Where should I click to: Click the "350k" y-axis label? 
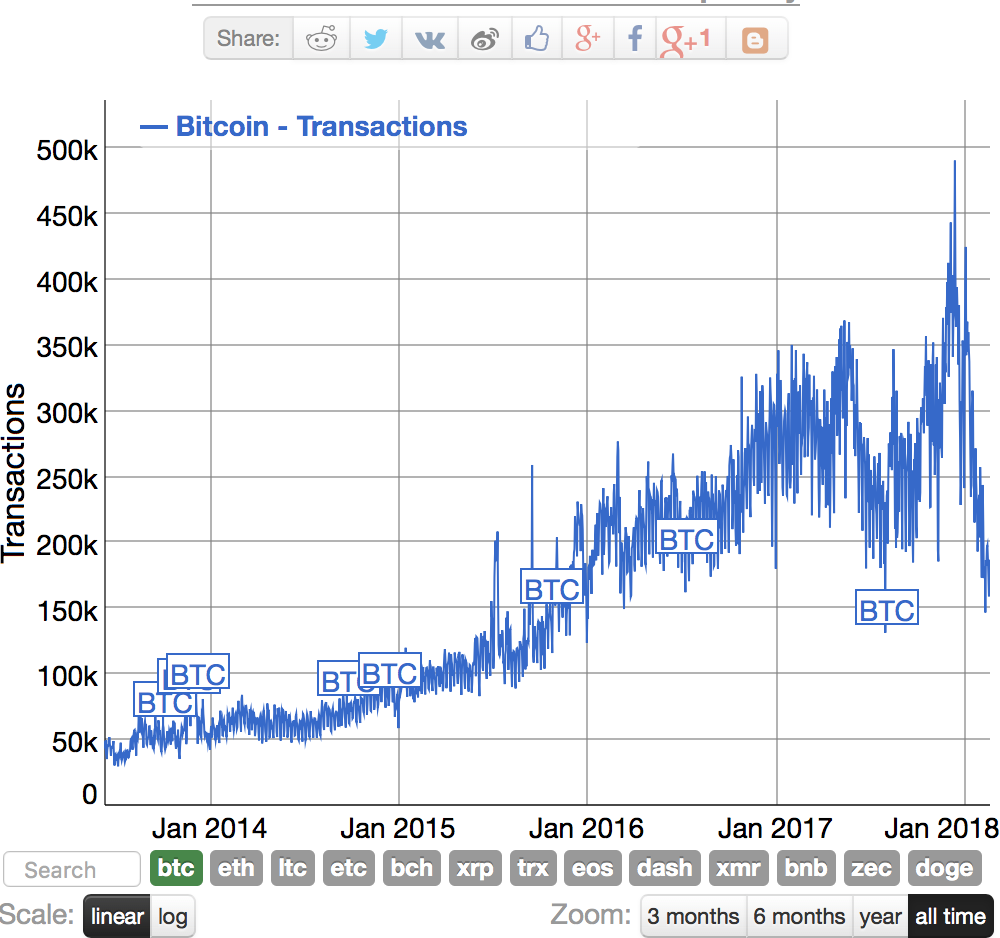(x=67, y=348)
